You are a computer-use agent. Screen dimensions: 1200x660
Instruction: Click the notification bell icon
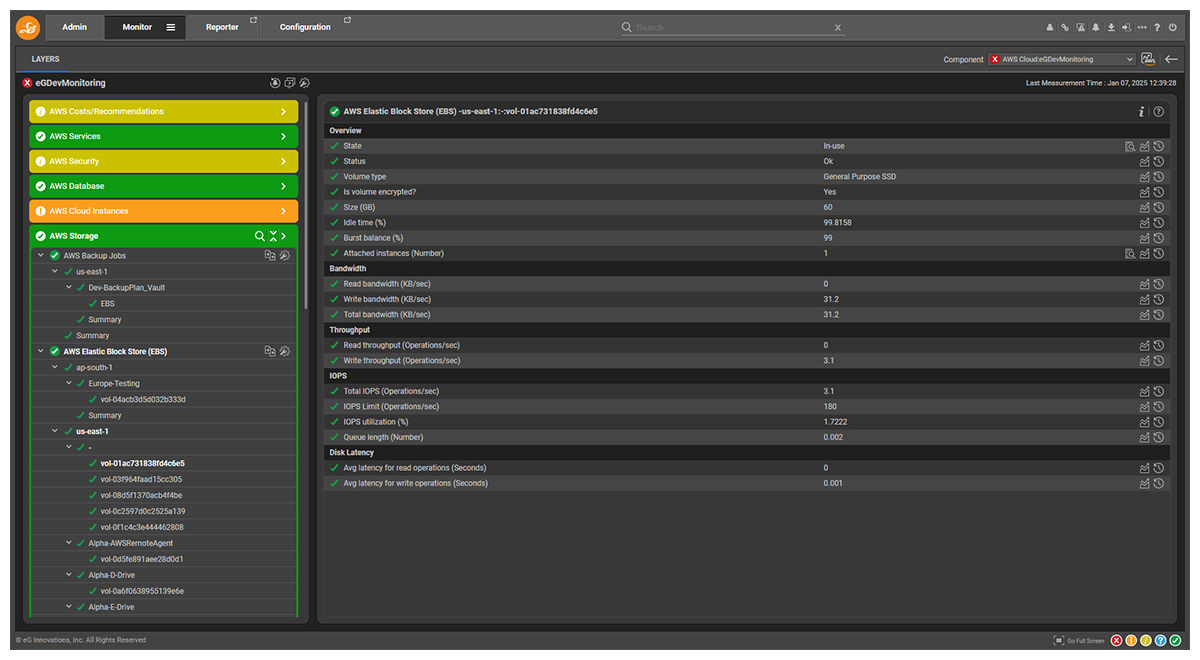click(x=1095, y=28)
